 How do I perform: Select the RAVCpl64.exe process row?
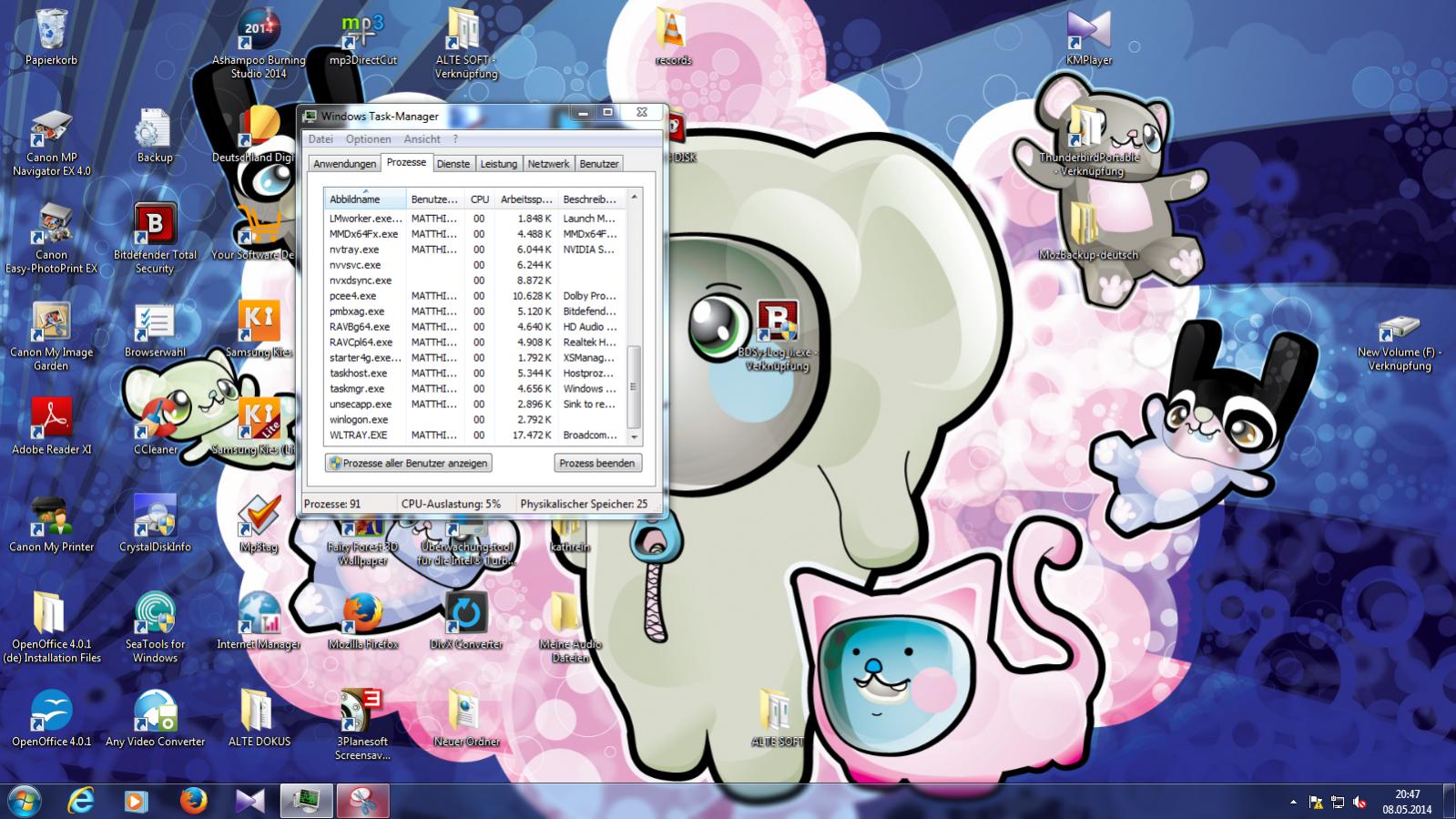pyautogui.click(x=474, y=343)
